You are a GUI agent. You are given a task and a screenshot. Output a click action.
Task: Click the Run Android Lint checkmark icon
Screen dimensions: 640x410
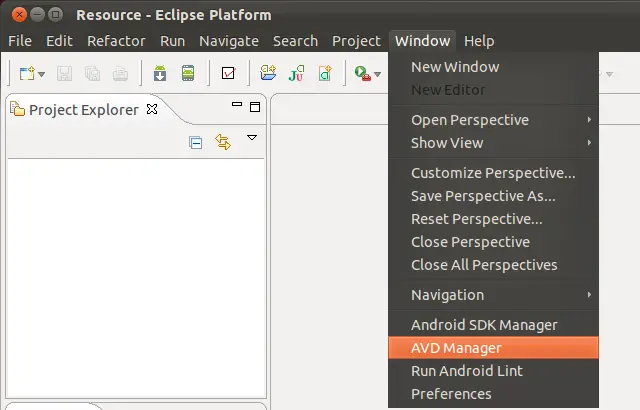click(228, 73)
